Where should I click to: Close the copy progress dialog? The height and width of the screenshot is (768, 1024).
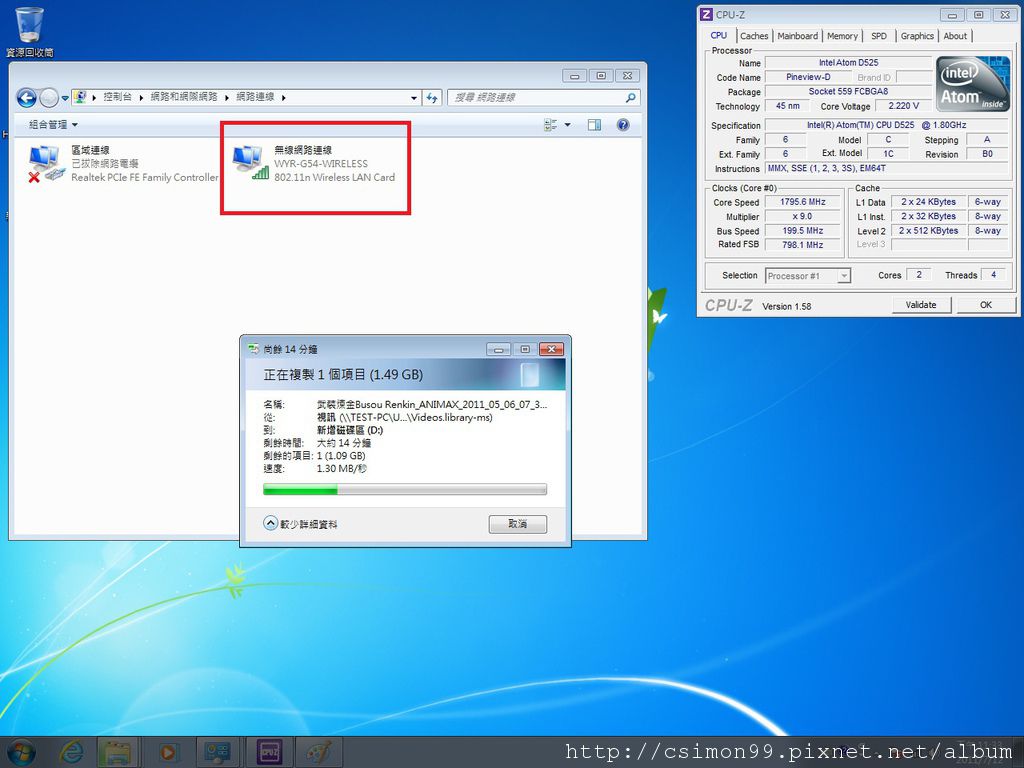(x=552, y=349)
